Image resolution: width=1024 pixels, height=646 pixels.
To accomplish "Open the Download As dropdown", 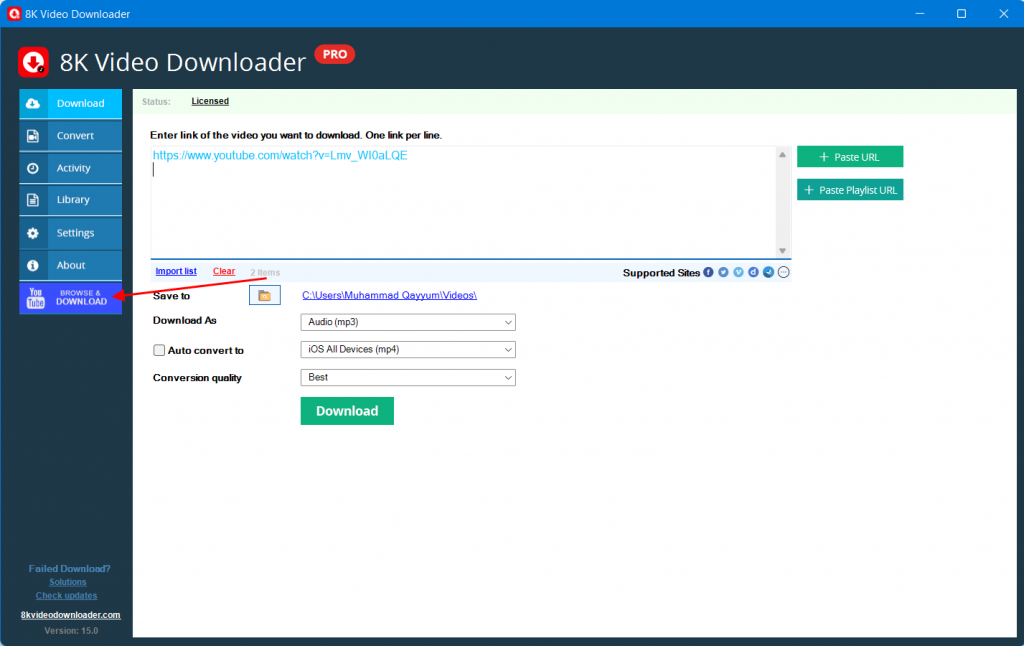I will pyautogui.click(x=408, y=322).
